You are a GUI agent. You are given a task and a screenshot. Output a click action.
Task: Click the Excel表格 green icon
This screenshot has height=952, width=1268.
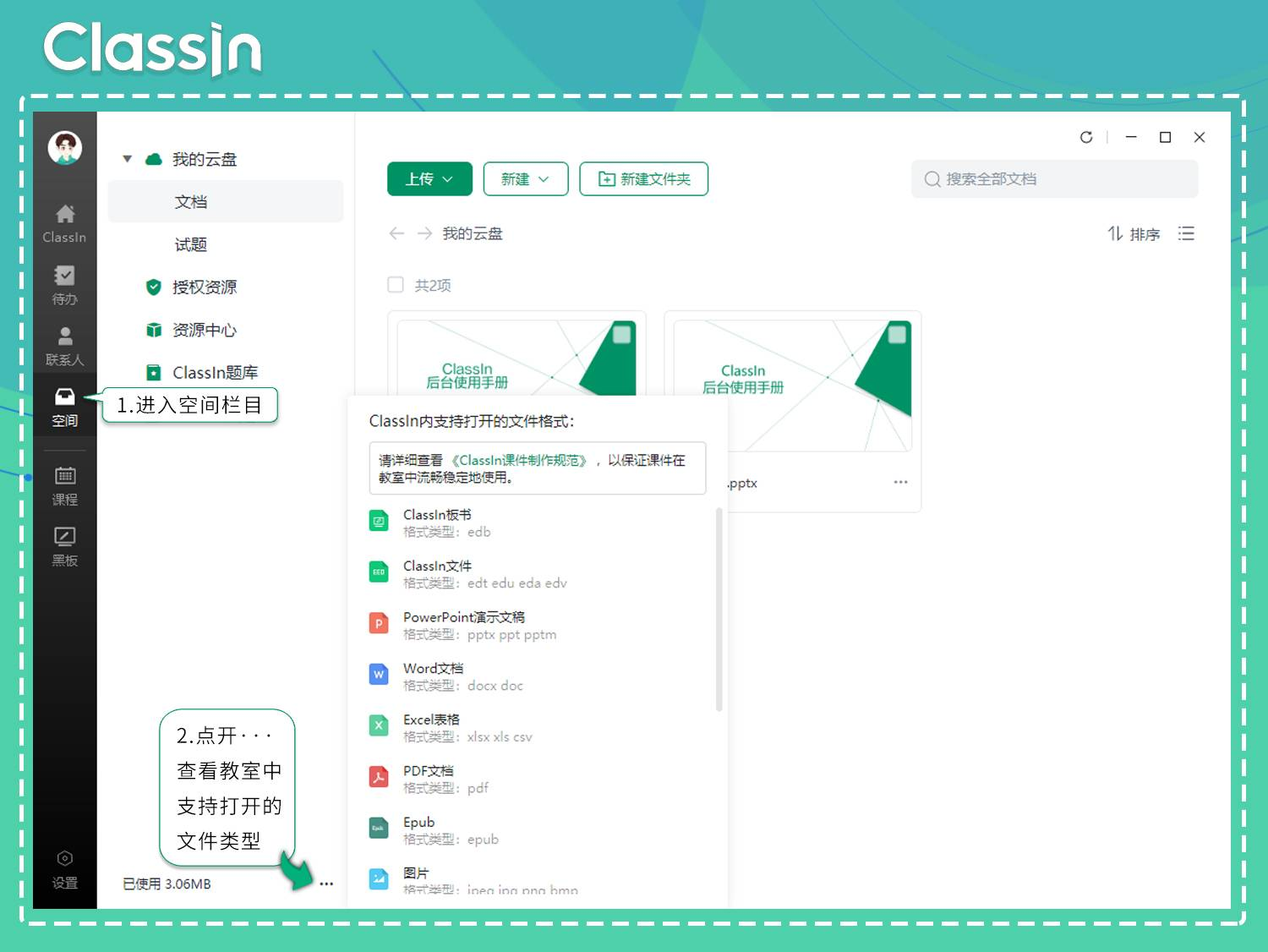tap(379, 726)
